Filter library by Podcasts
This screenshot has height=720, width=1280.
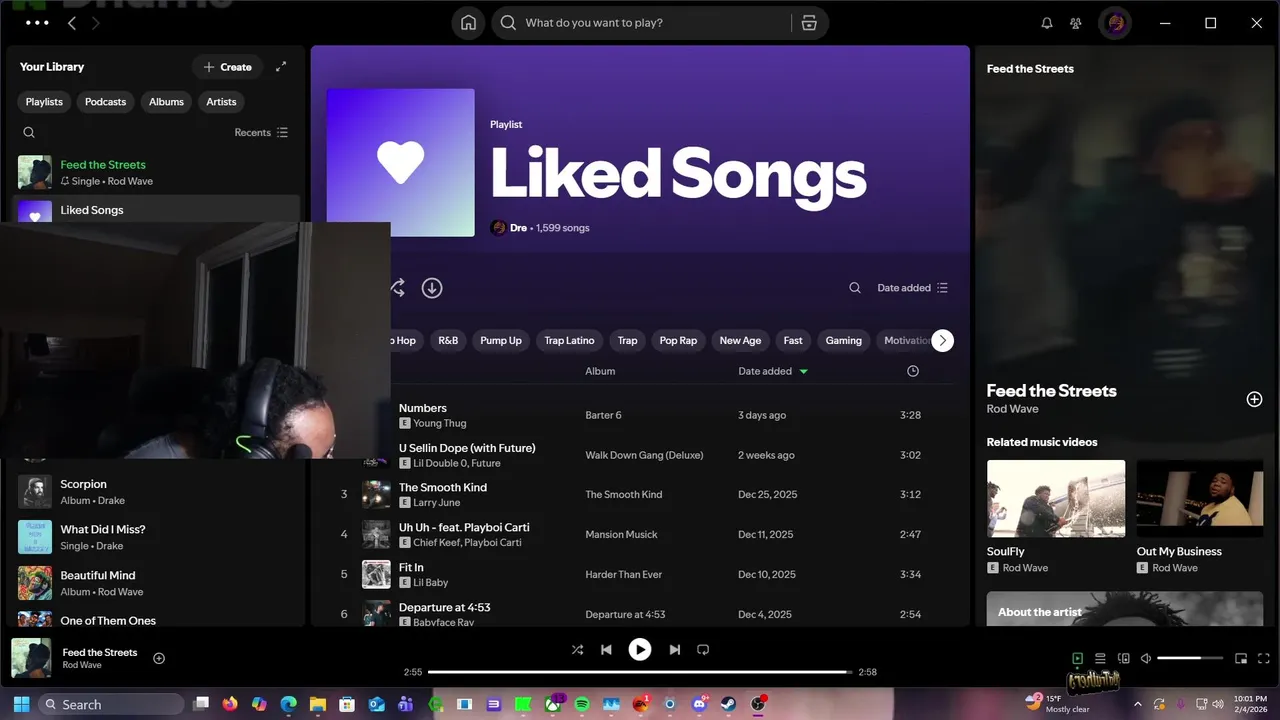click(x=105, y=102)
